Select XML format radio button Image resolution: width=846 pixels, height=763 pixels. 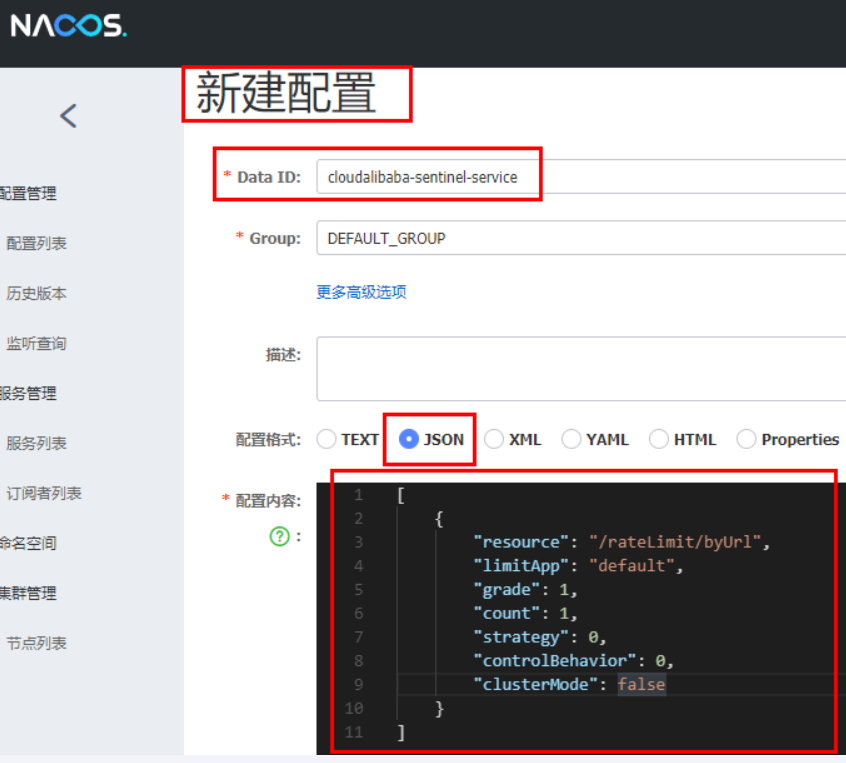494,439
